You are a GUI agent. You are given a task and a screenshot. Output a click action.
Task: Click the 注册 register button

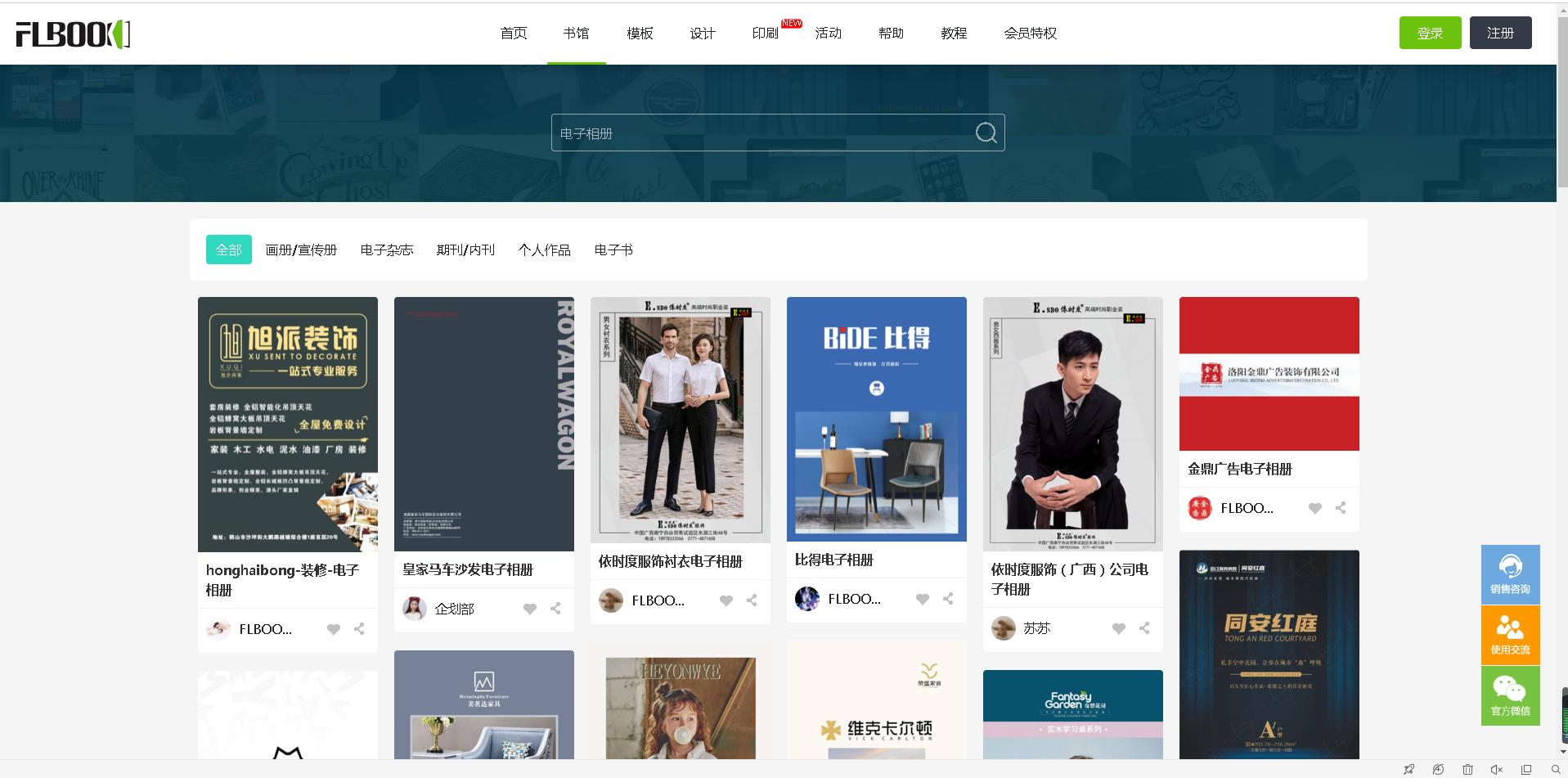point(1500,33)
